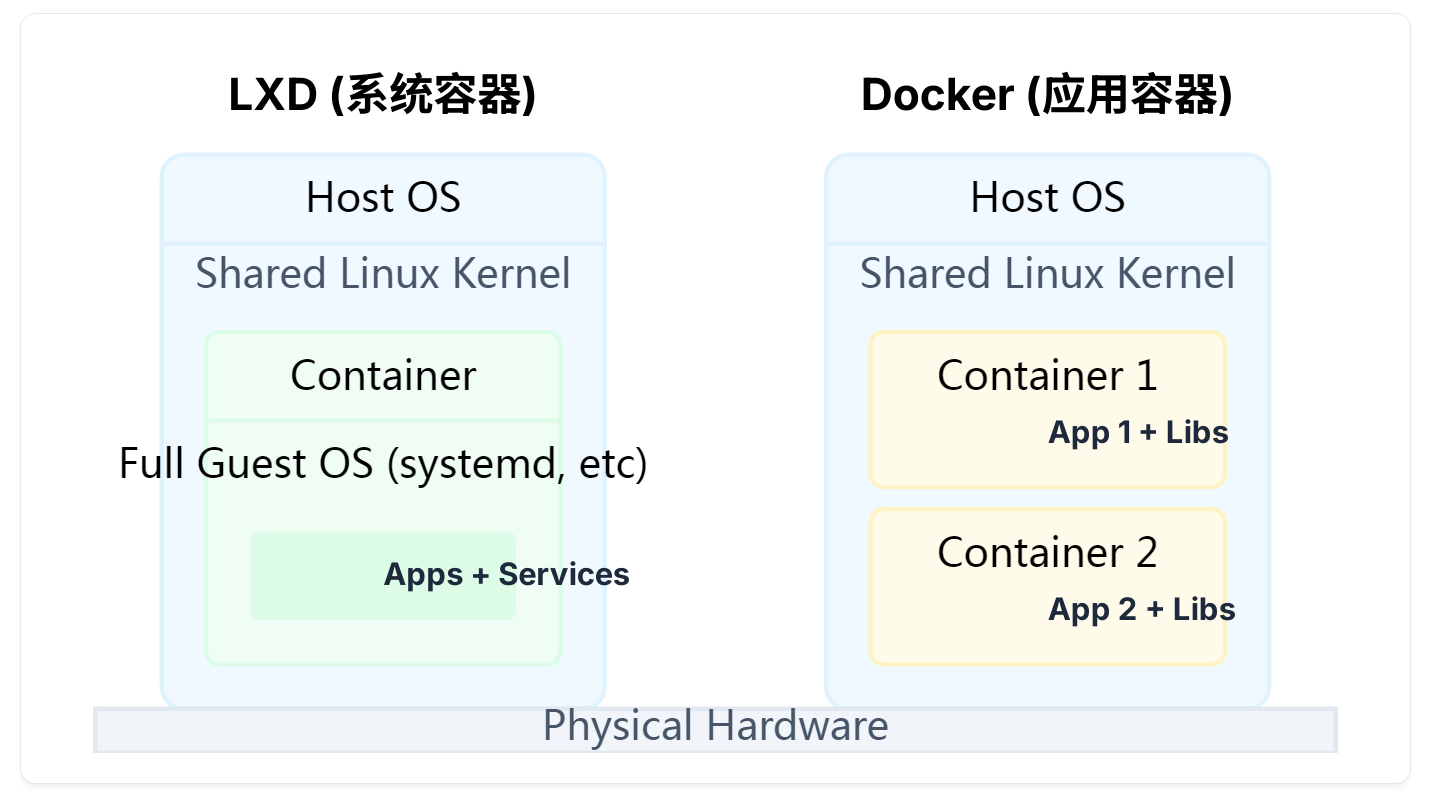The width and height of the screenshot is (1432, 803).
Task: Select the Host OS label under Docker
Action: [1047, 197]
